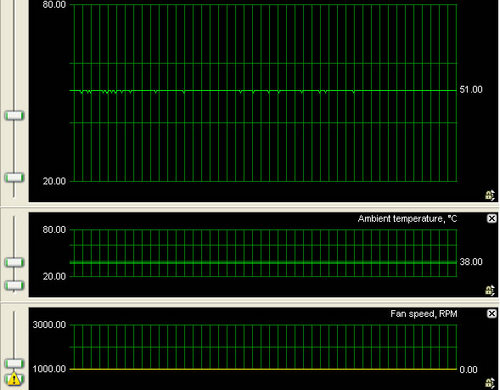Click the upper slider handle beside the Ambient temperature graph
500x390 pixels.
point(14,262)
